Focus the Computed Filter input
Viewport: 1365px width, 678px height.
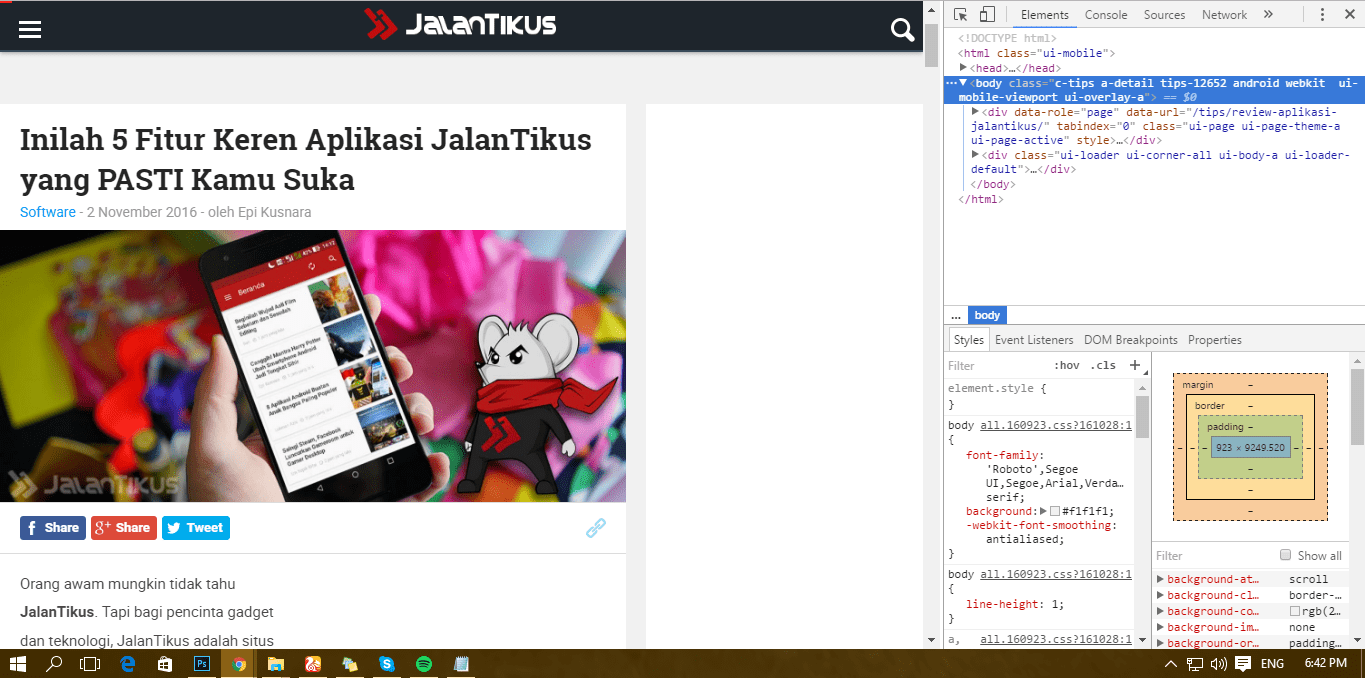[1215, 555]
